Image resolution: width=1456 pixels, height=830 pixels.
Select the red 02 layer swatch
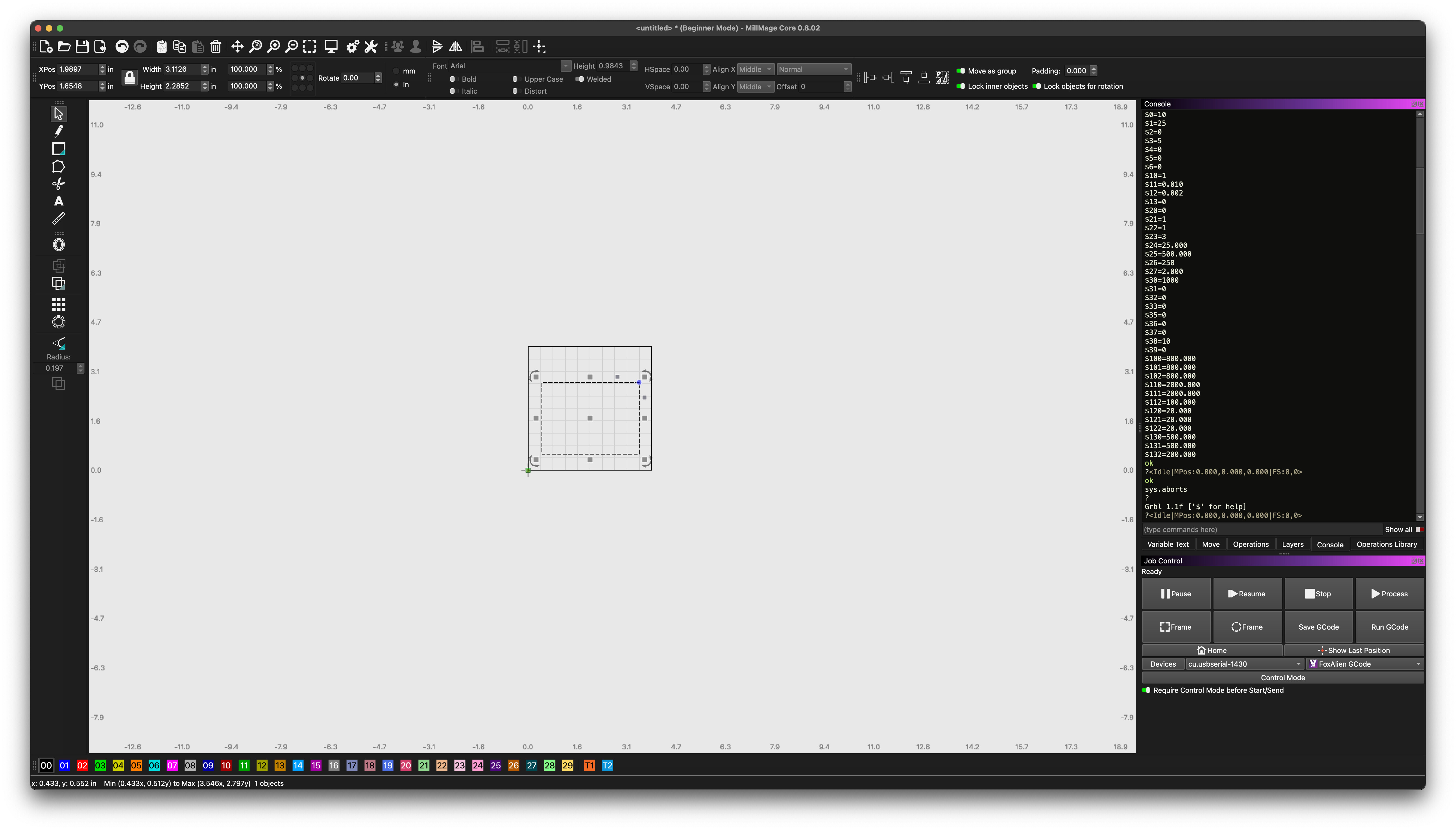tap(82, 765)
